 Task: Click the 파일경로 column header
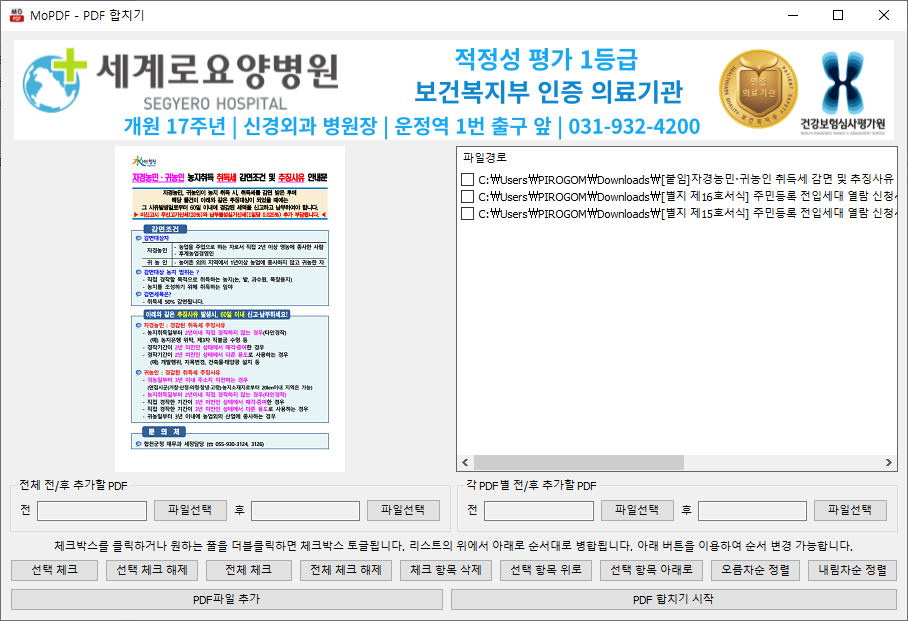point(485,158)
